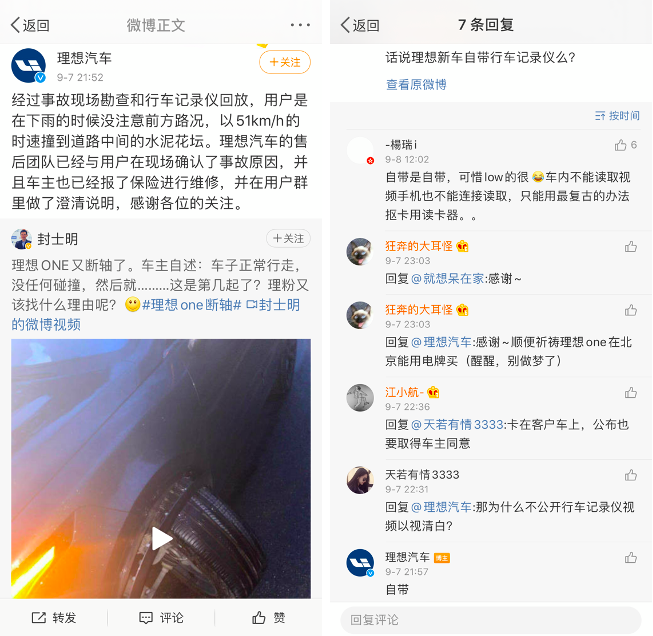The height and width of the screenshot is (636, 653).
Task: Follow 封士明 with +关注 button
Action: (x=288, y=238)
